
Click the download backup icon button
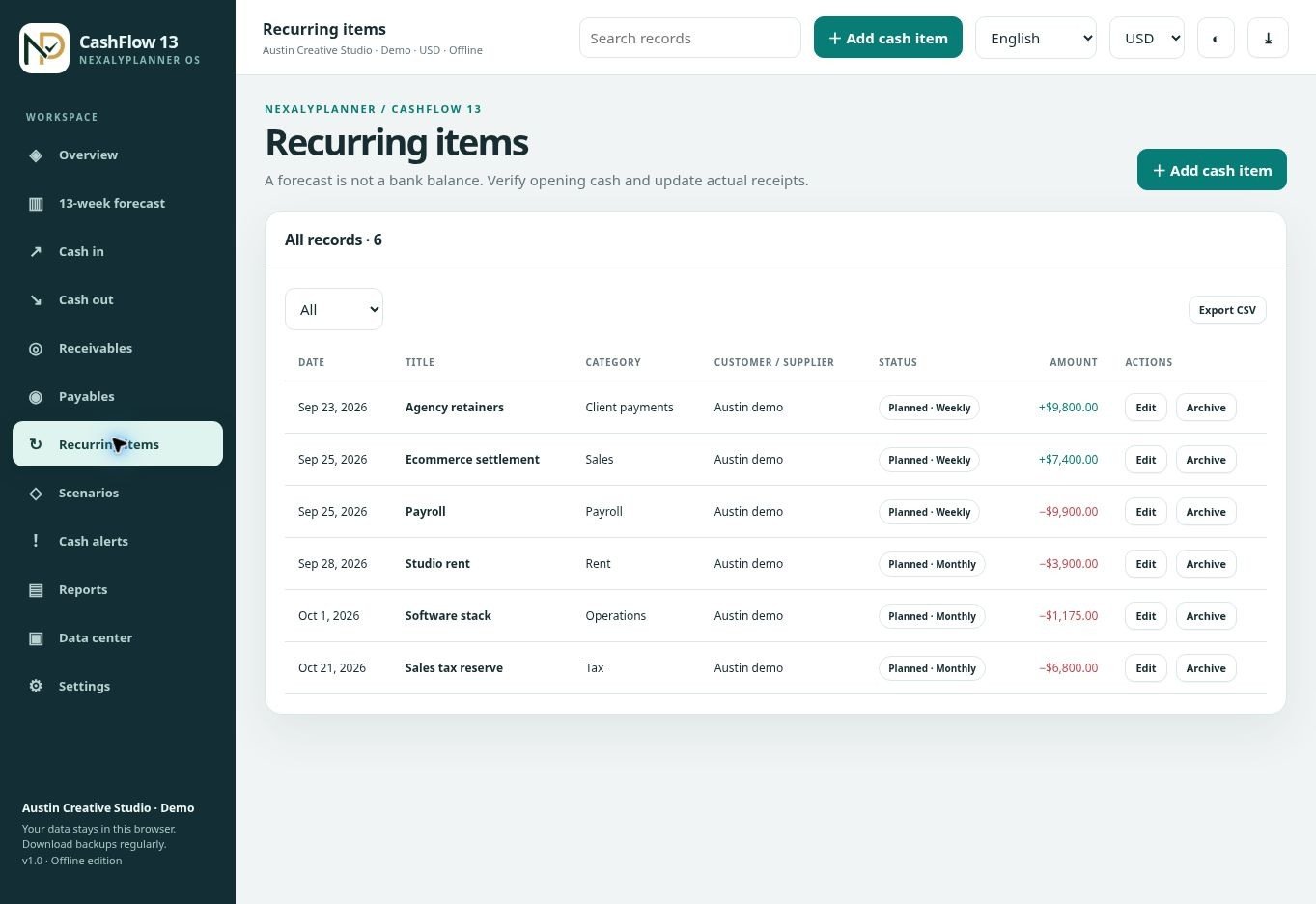[x=1268, y=38]
